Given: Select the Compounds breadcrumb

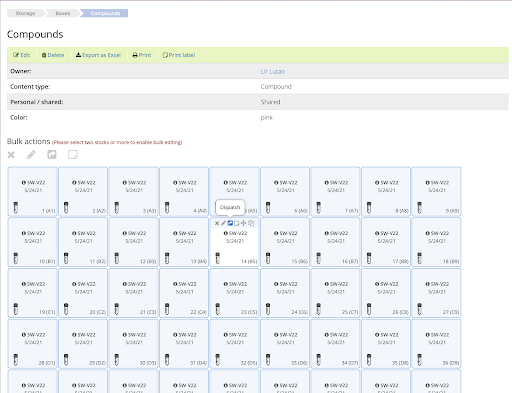Looking at the screenshot, I should click(105, 13).
